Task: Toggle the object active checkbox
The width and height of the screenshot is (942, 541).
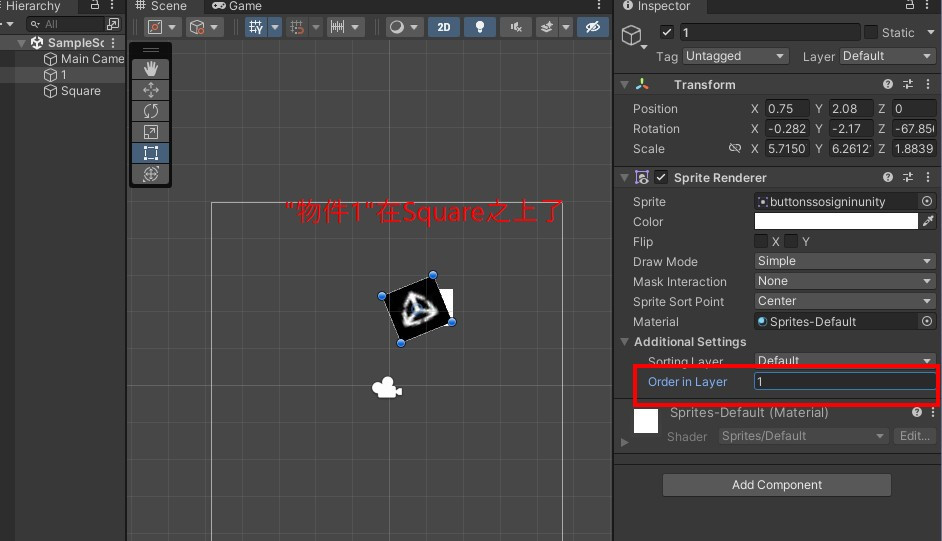Action: click(666, 32)
